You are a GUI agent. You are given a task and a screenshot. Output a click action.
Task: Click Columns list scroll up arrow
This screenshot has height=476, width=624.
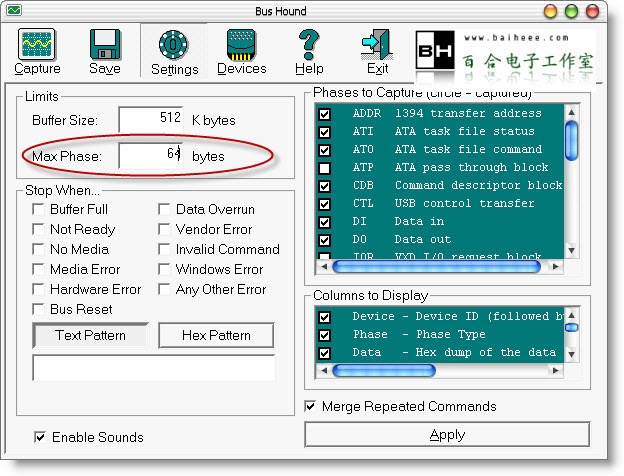click(x=571, y=316)
